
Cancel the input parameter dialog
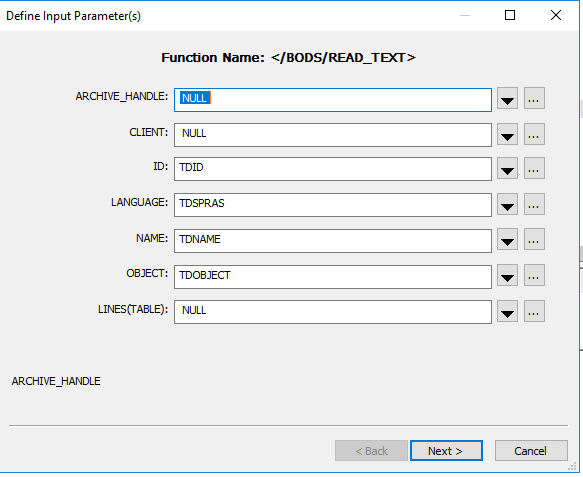(531, 451)
